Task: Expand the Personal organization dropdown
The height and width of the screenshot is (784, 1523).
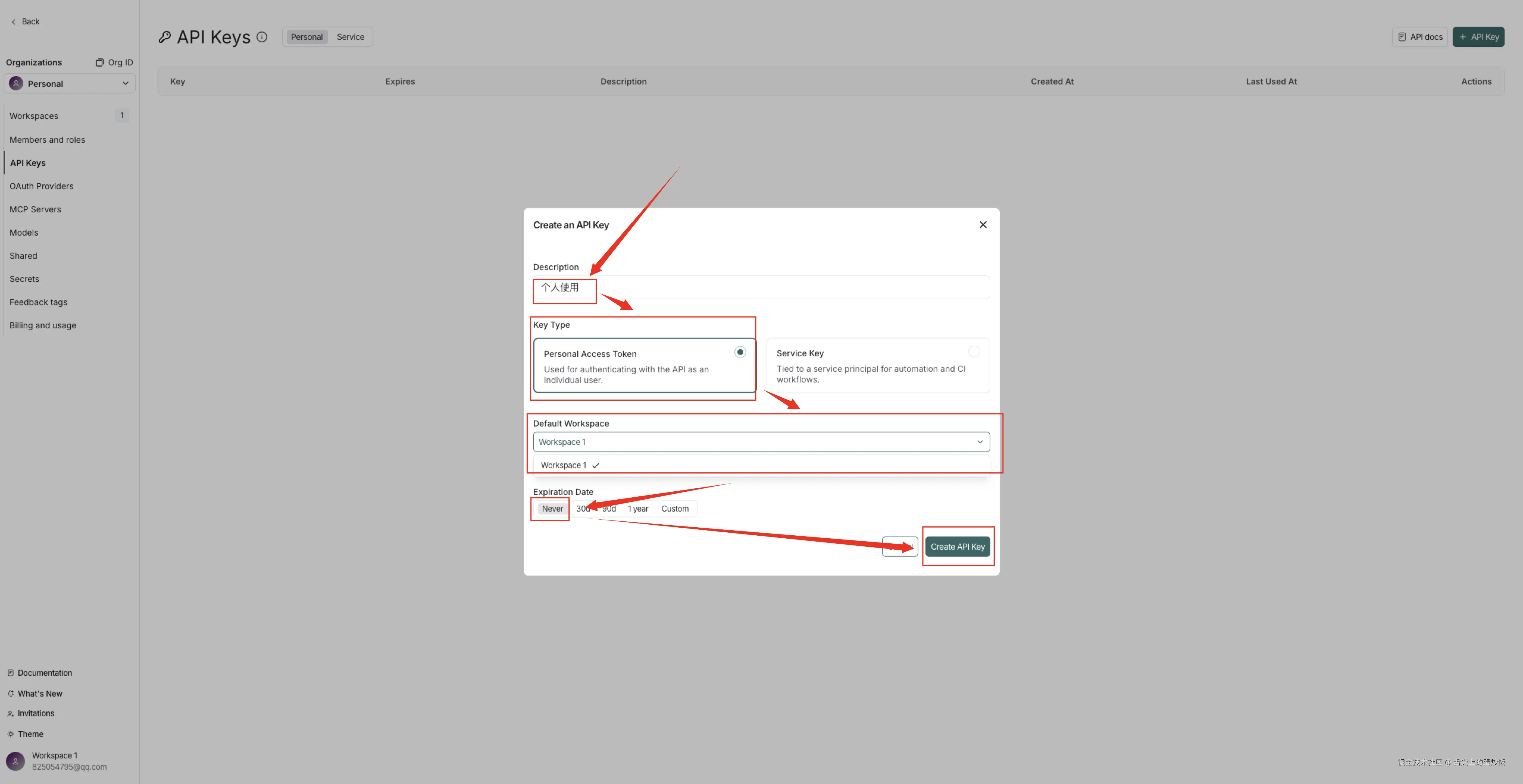Action: [x=69, y=83]
